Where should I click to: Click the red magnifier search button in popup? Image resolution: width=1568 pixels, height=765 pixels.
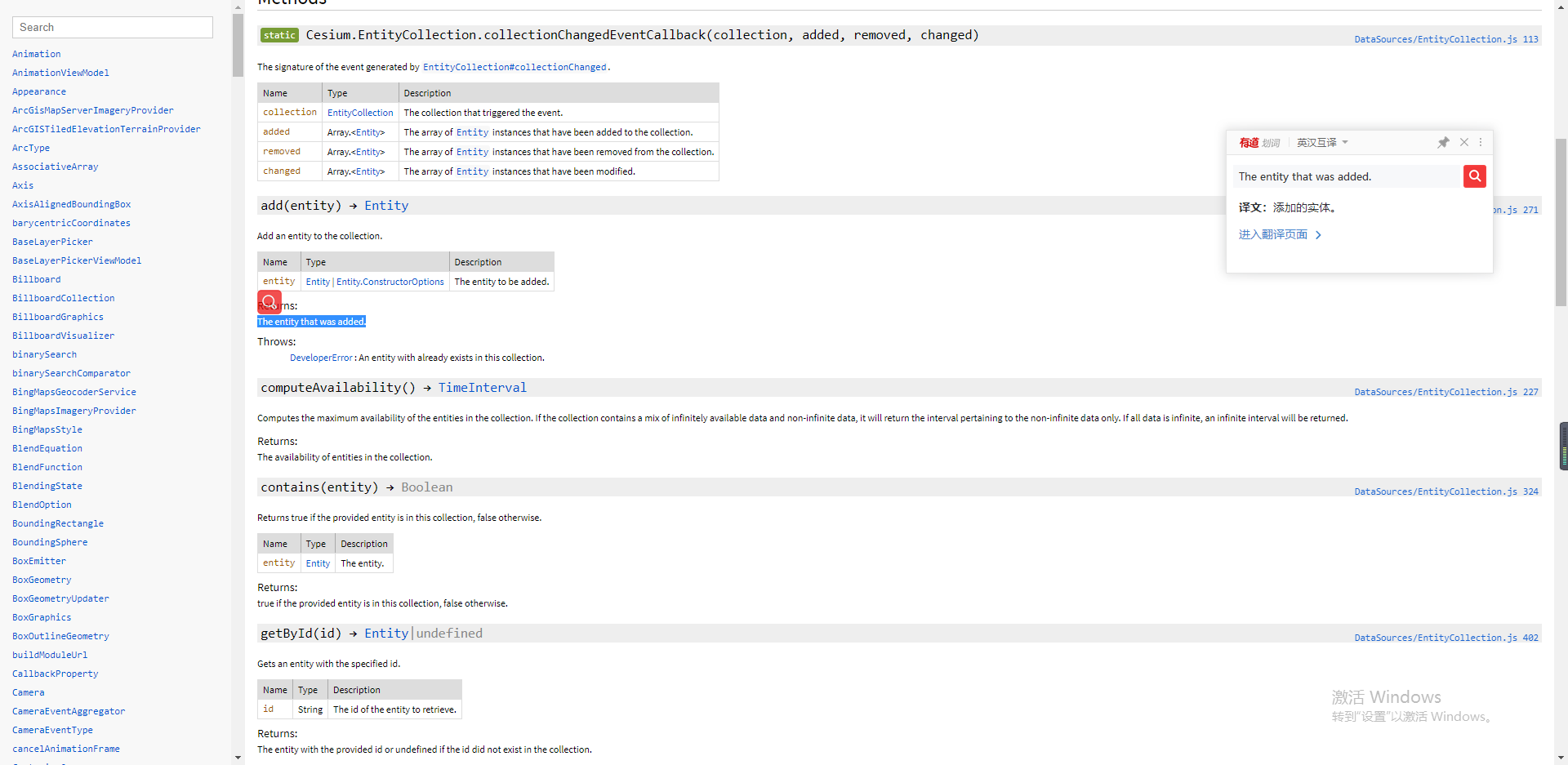click(x=1474, y=176)
